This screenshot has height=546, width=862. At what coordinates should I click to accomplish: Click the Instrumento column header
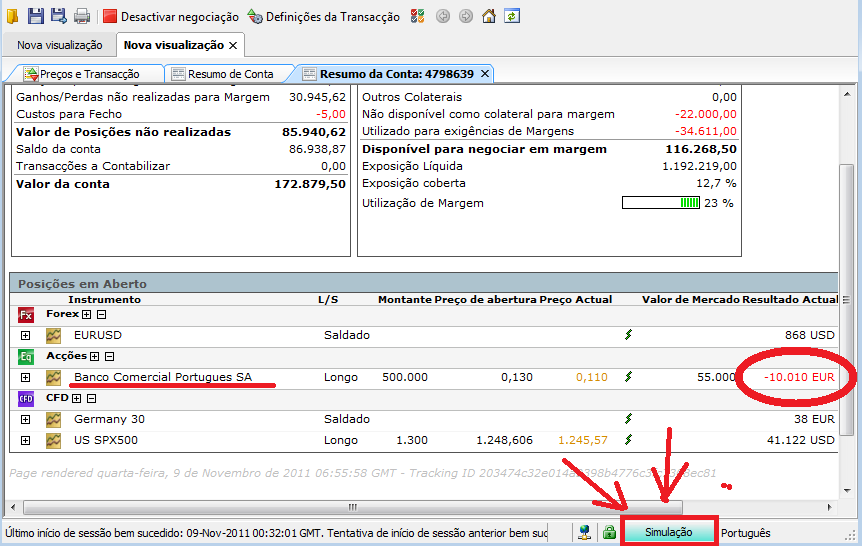104,300
